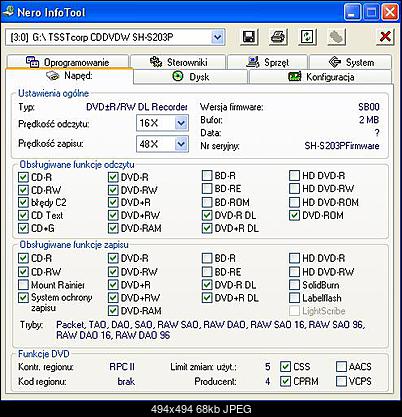Toggle SolidBurn checkbox

pyautogui.click(x=294, y=285)
